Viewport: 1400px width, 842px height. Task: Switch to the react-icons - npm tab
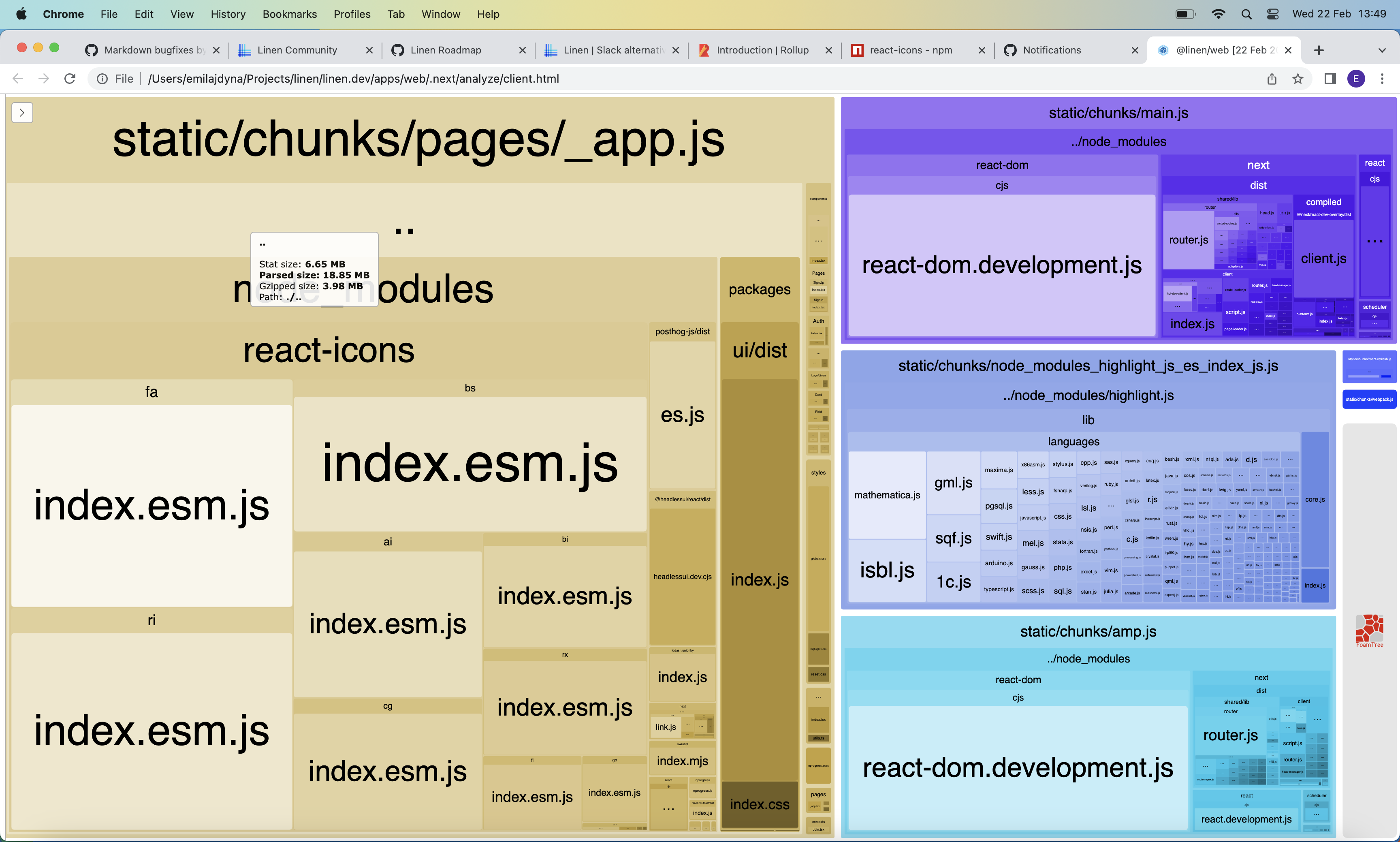(911, 50)
